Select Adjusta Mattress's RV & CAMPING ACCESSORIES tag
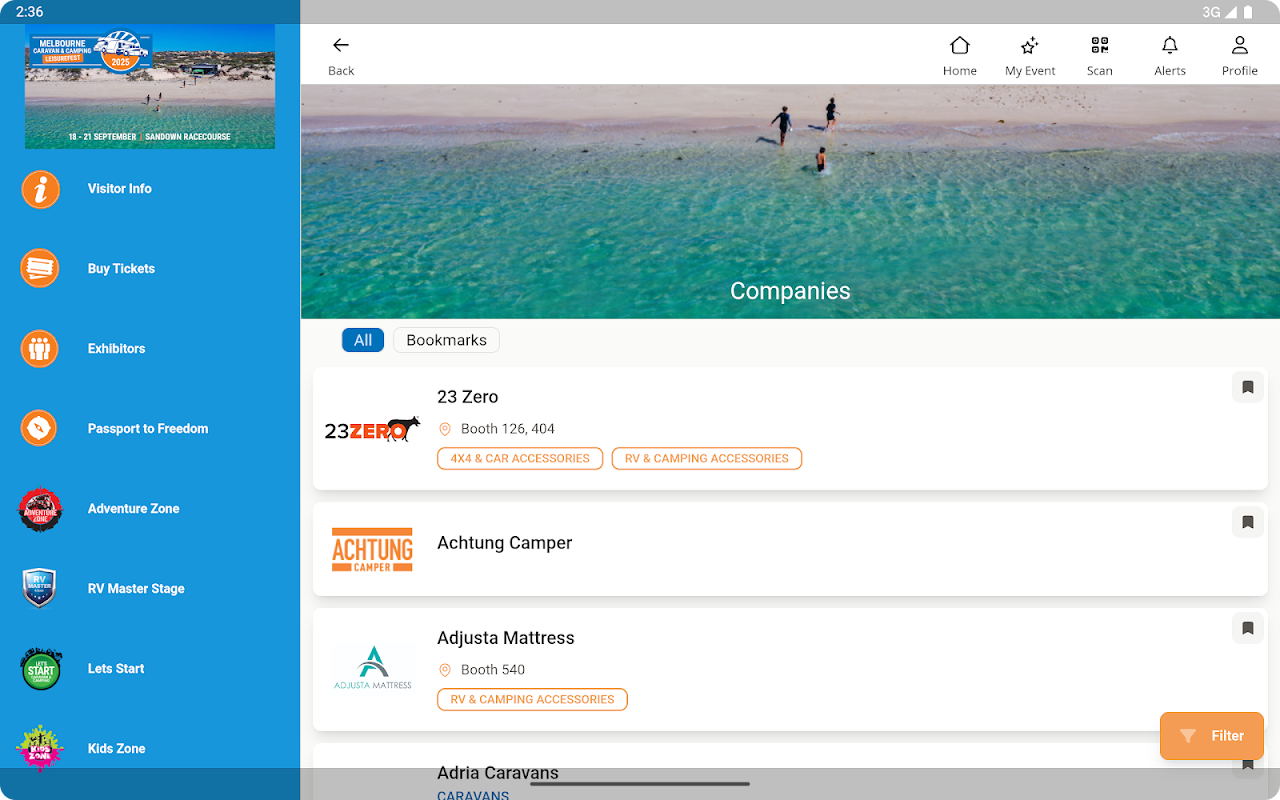The width and height of the screenshot is (1280, 800). click(x=532, y=700)
